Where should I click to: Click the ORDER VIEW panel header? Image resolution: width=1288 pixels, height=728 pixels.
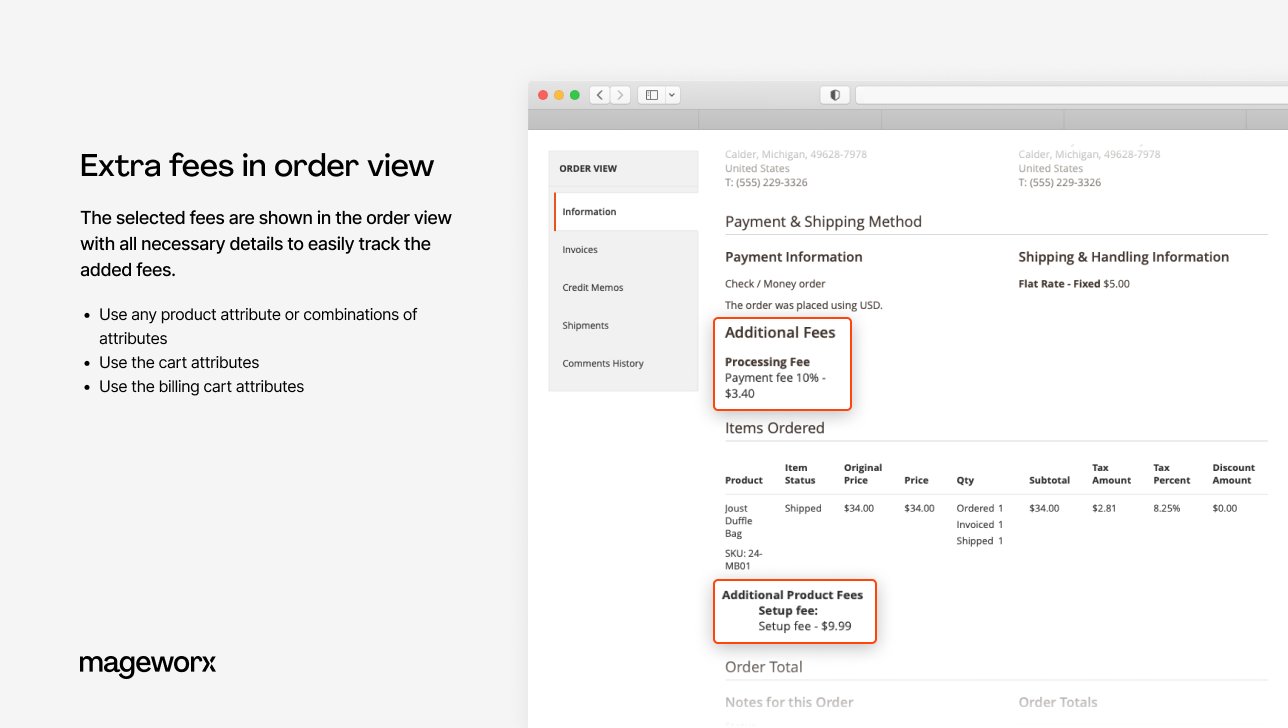[x=589, y=168]
